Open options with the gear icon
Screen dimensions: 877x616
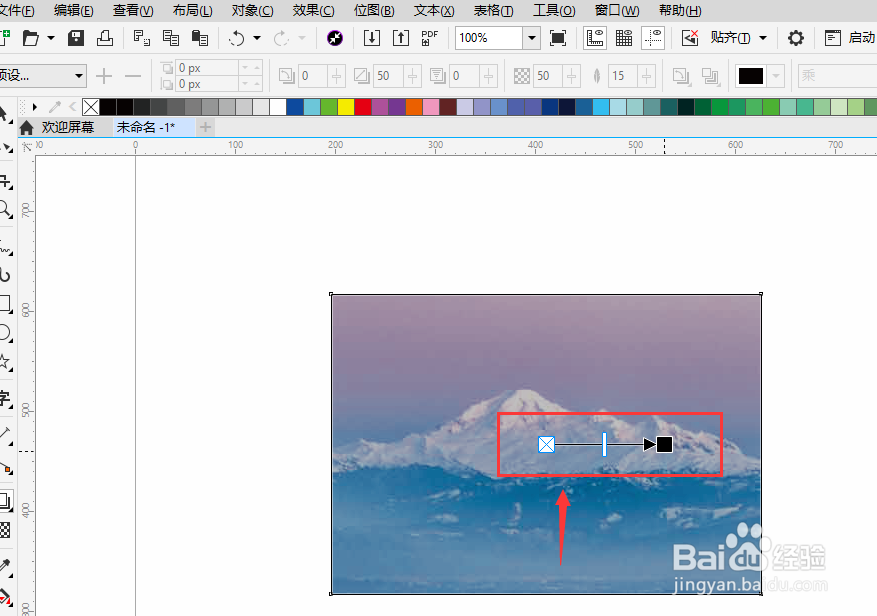point(795,38)
